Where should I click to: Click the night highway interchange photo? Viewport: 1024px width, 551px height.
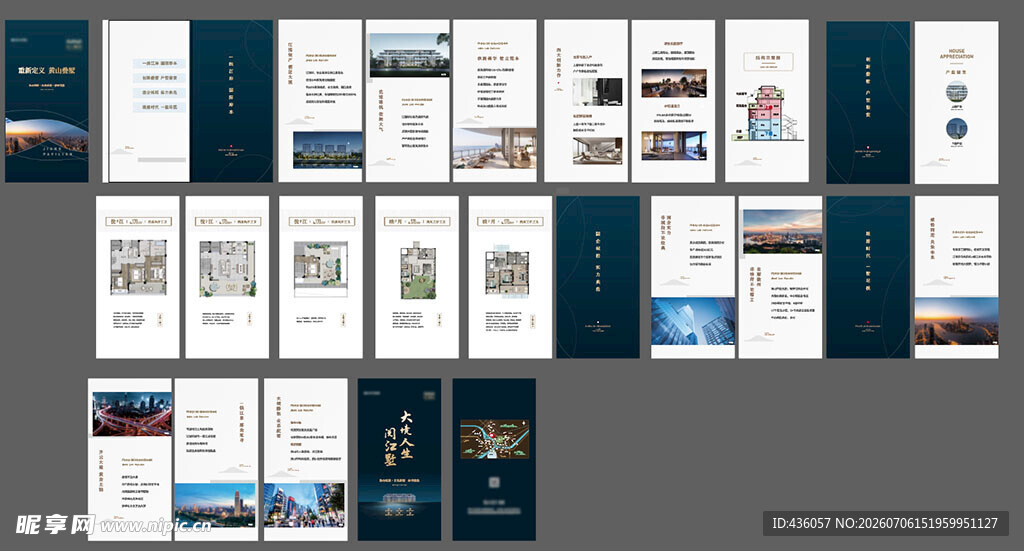click(132, 414)
